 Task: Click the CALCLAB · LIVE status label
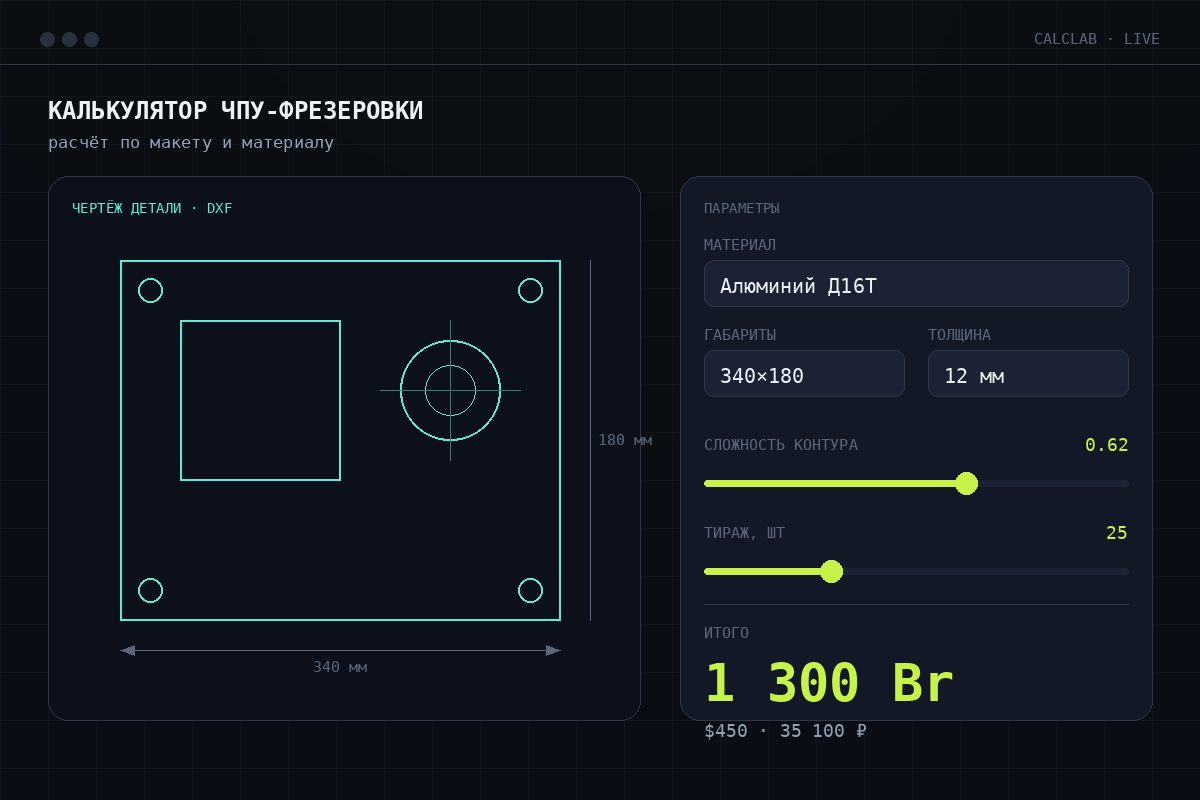pyautogui.click(x=1097, y=39)
